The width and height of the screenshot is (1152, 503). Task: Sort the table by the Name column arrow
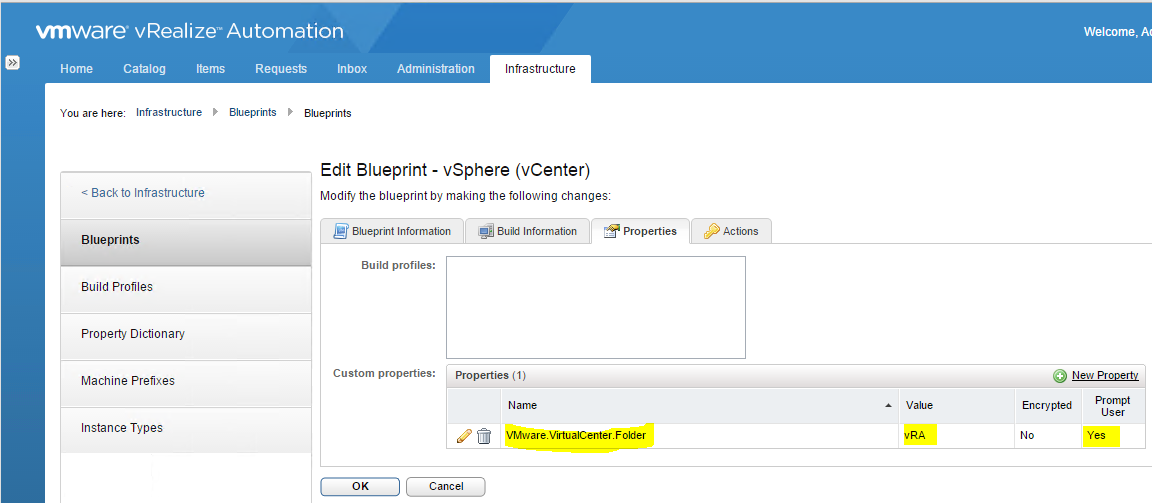(888, 405)
